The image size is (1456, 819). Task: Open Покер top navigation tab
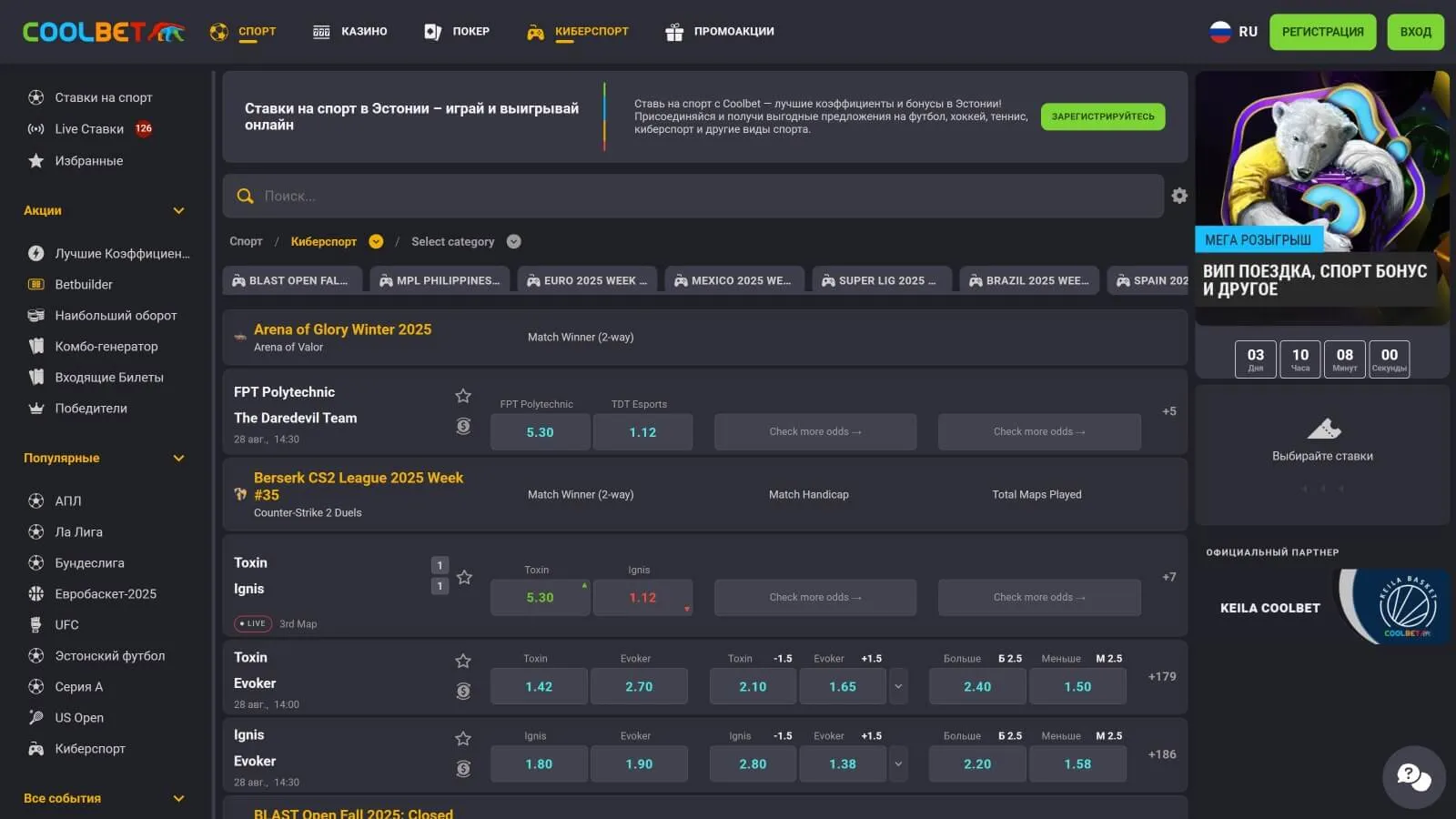click(457, 31)
